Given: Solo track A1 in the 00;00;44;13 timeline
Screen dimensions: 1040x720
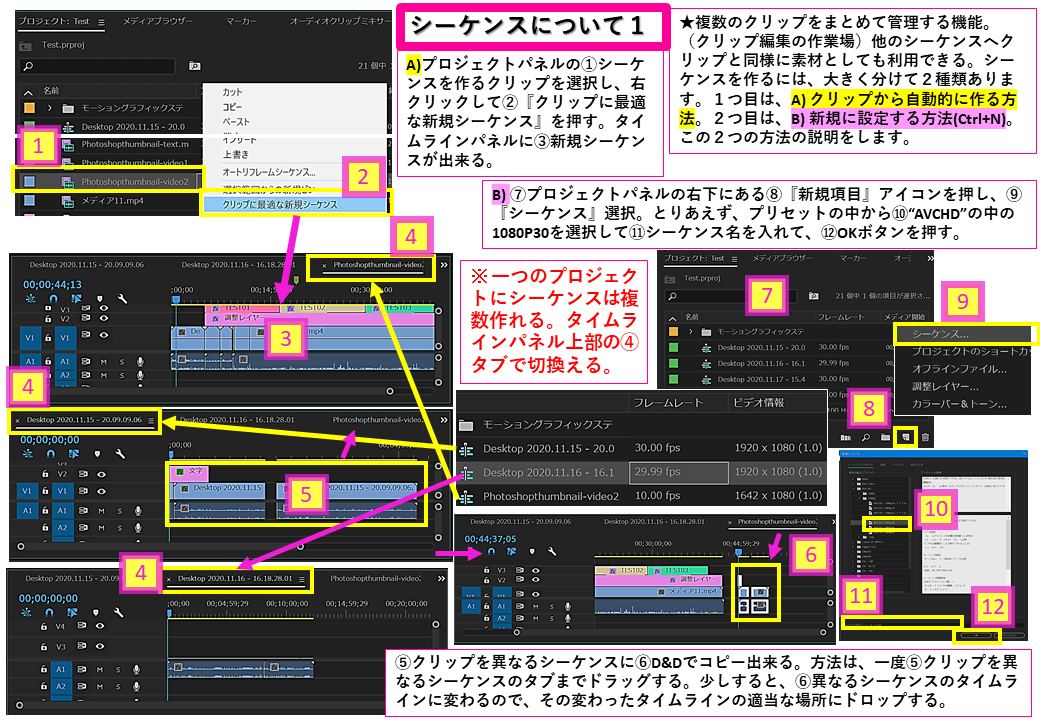Looking at the screenshot, I should pyautogui.click(x=121, y=362).
